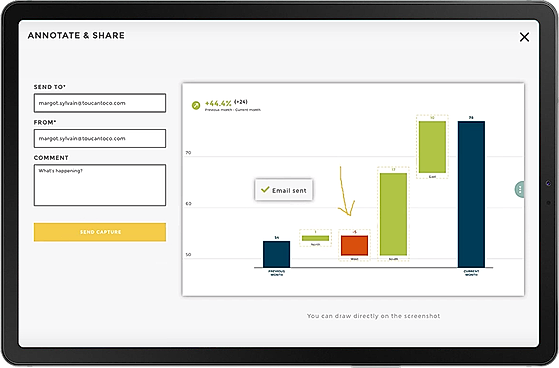Click the From email field

point(100,138)
